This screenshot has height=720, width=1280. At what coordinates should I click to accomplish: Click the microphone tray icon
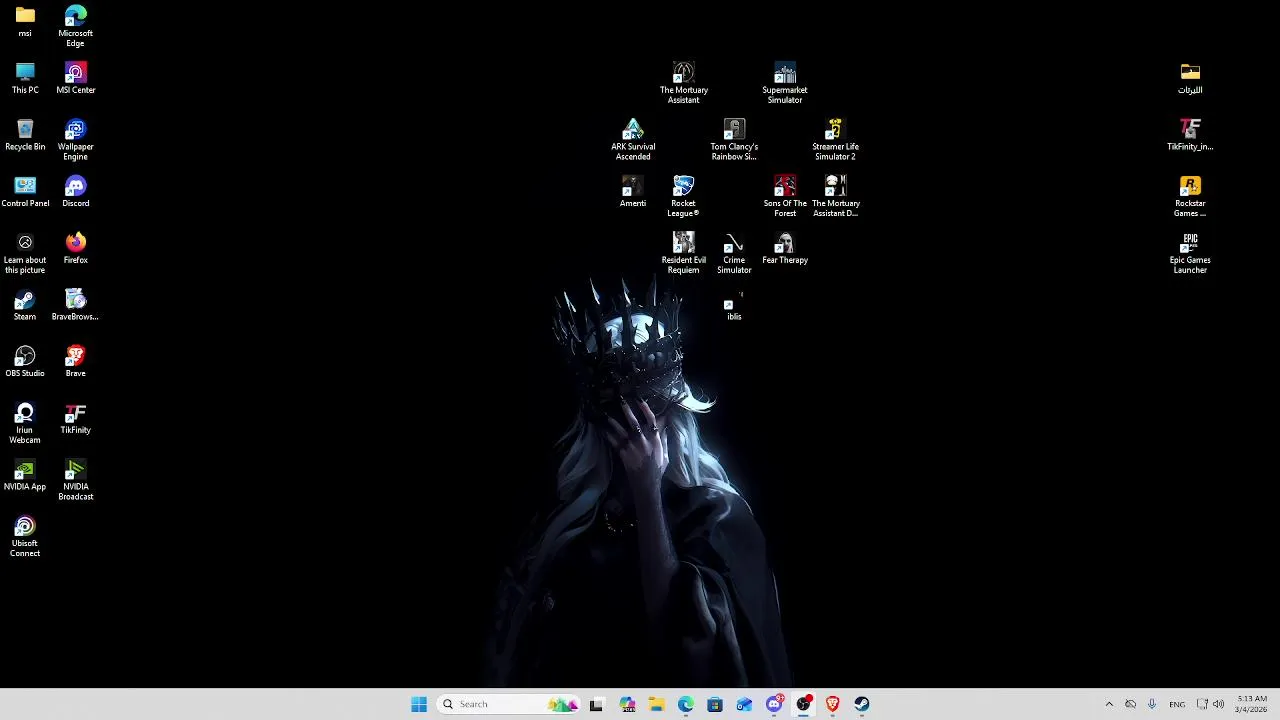tap(1152, 704)
